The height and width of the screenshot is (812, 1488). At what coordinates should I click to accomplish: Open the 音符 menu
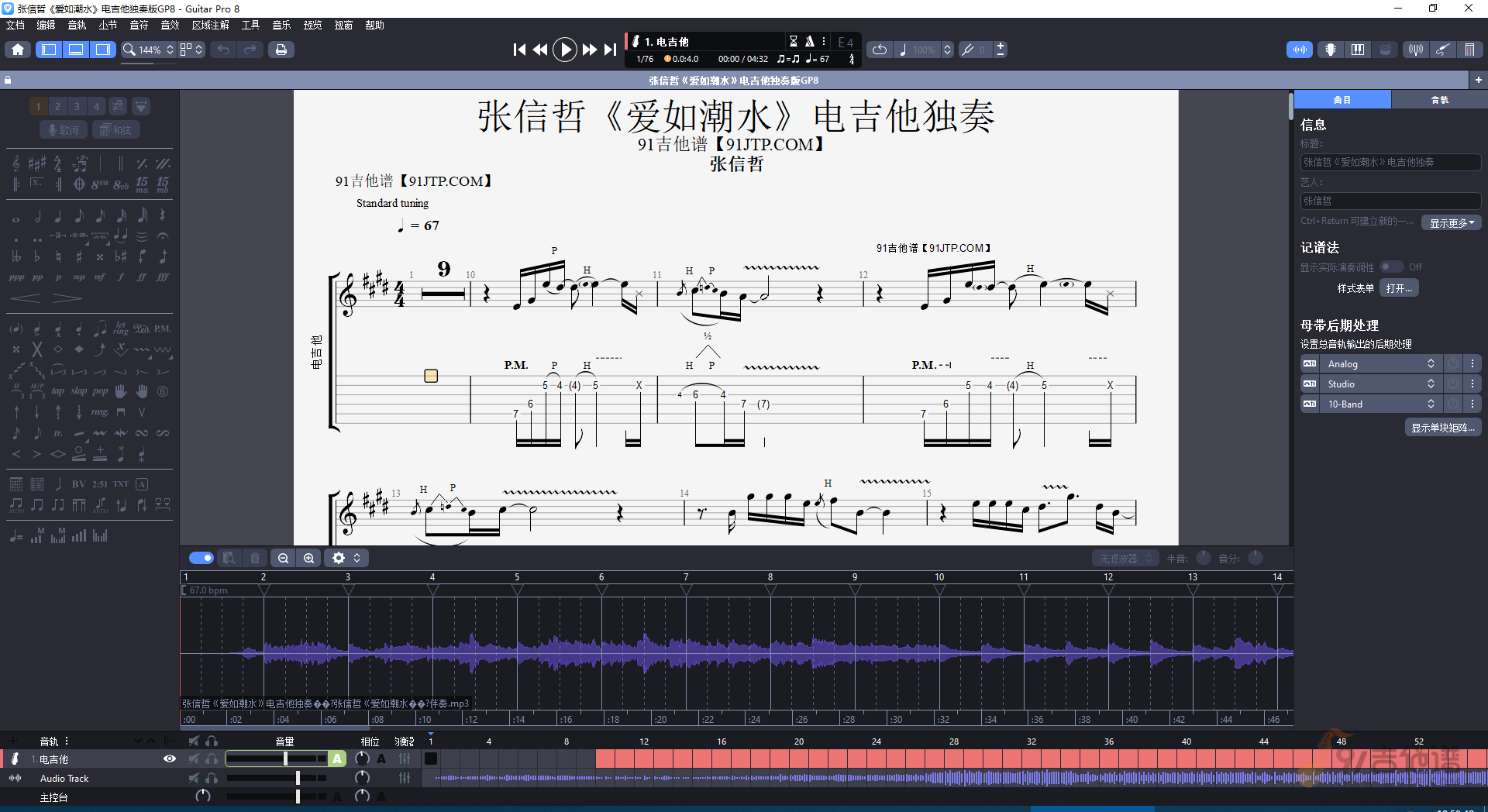coord(139,25)
